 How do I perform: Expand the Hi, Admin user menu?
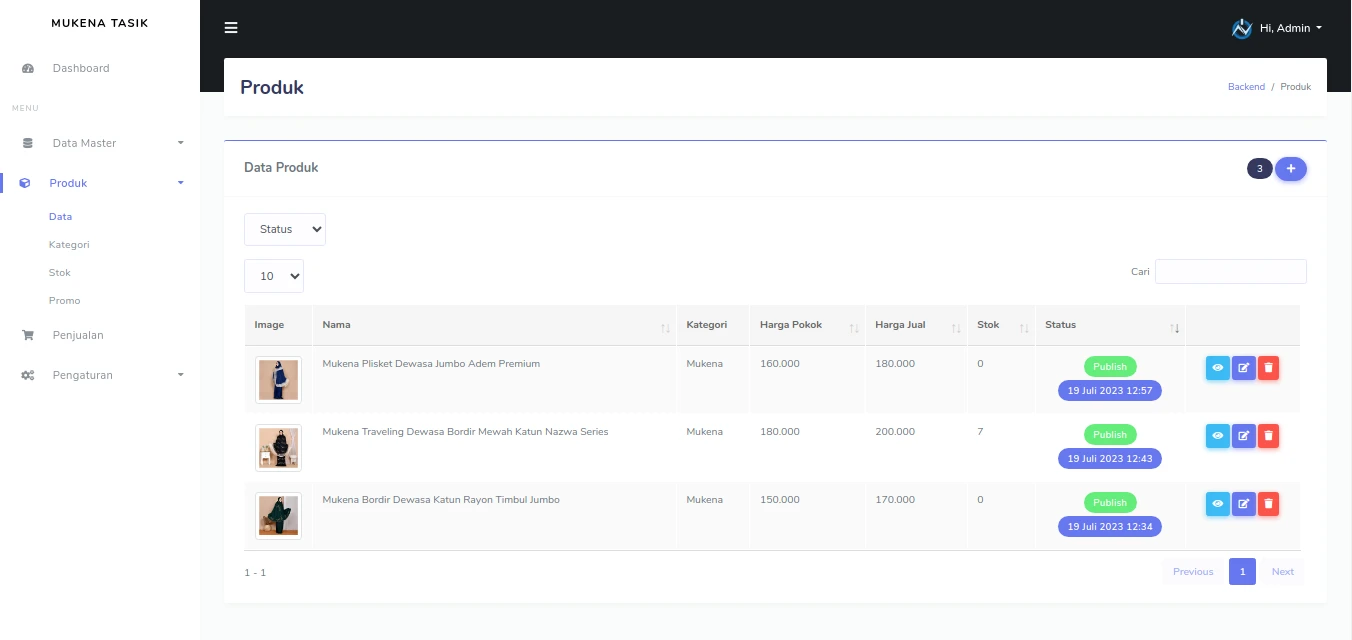pyautogui.click(x=1277, y=28)
